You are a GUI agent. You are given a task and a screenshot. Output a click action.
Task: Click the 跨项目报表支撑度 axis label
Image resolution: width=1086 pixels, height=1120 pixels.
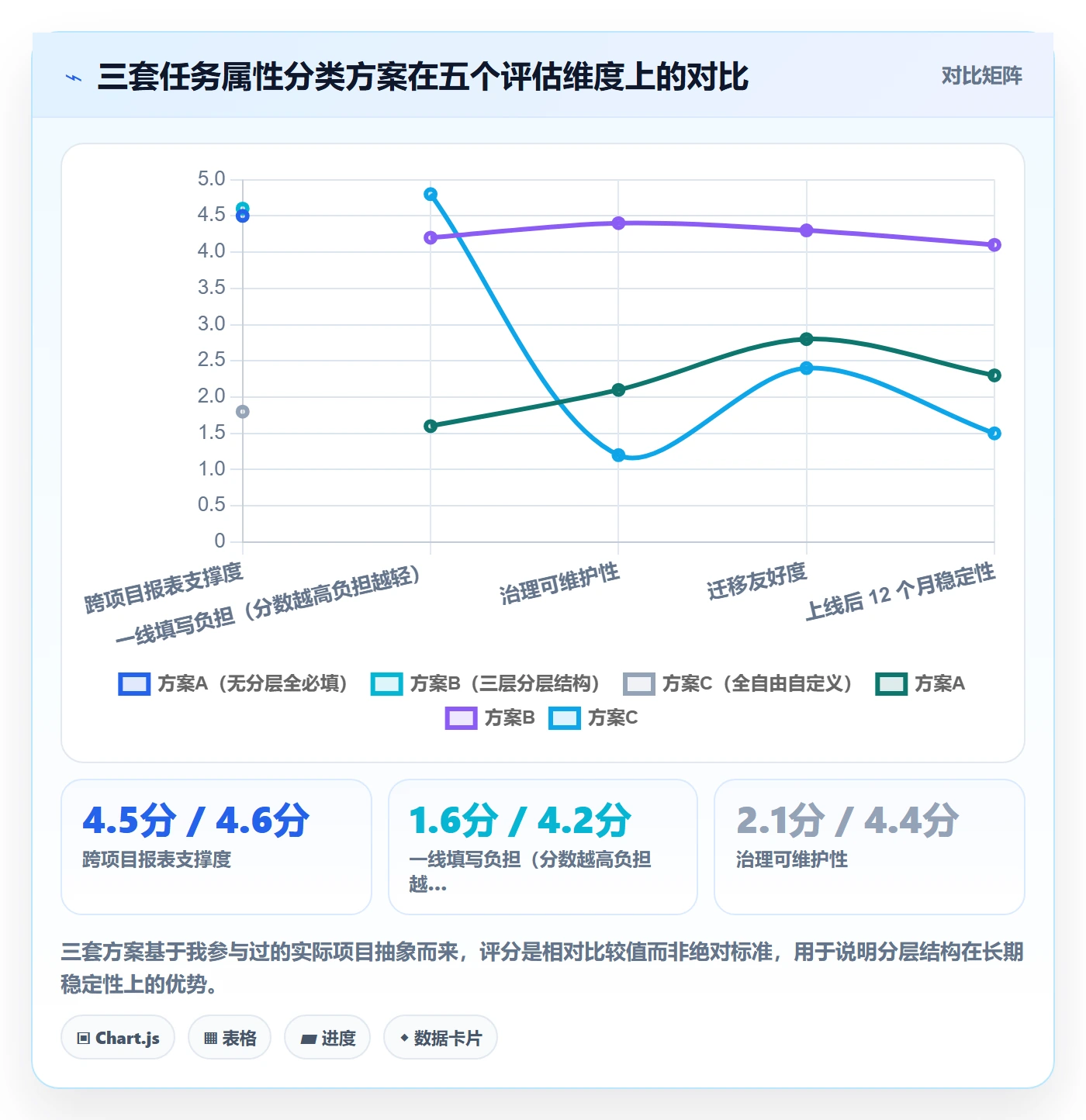click(164, 588)
